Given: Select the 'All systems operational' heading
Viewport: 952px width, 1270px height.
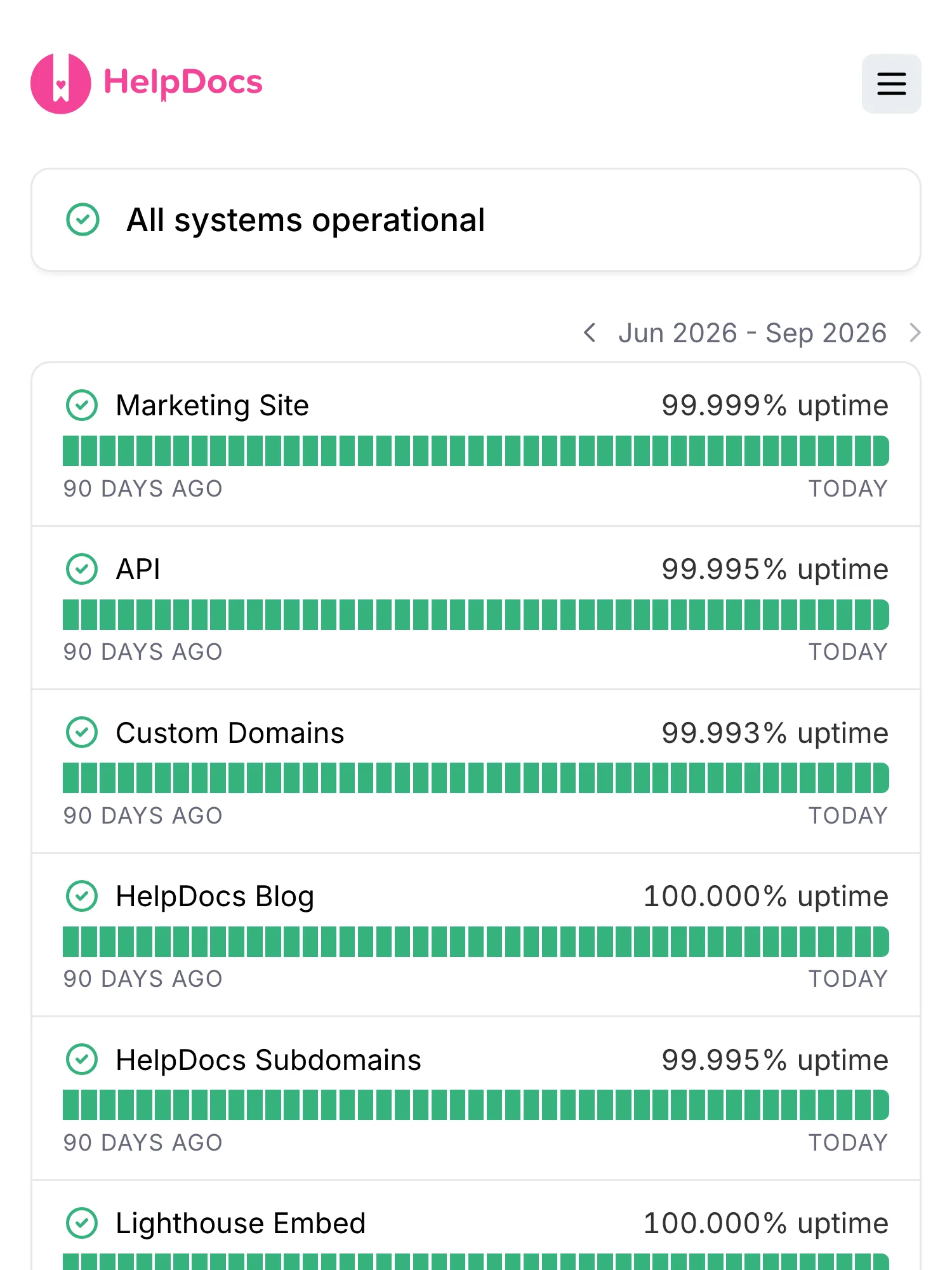Looking at the screenshot, I should (306, 220).
